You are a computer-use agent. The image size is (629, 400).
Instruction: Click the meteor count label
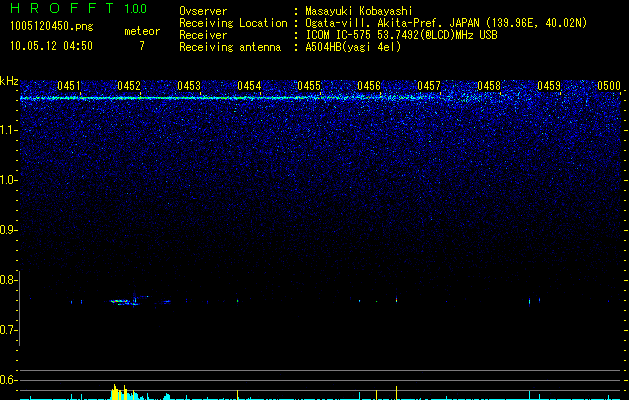click(142, 31)
